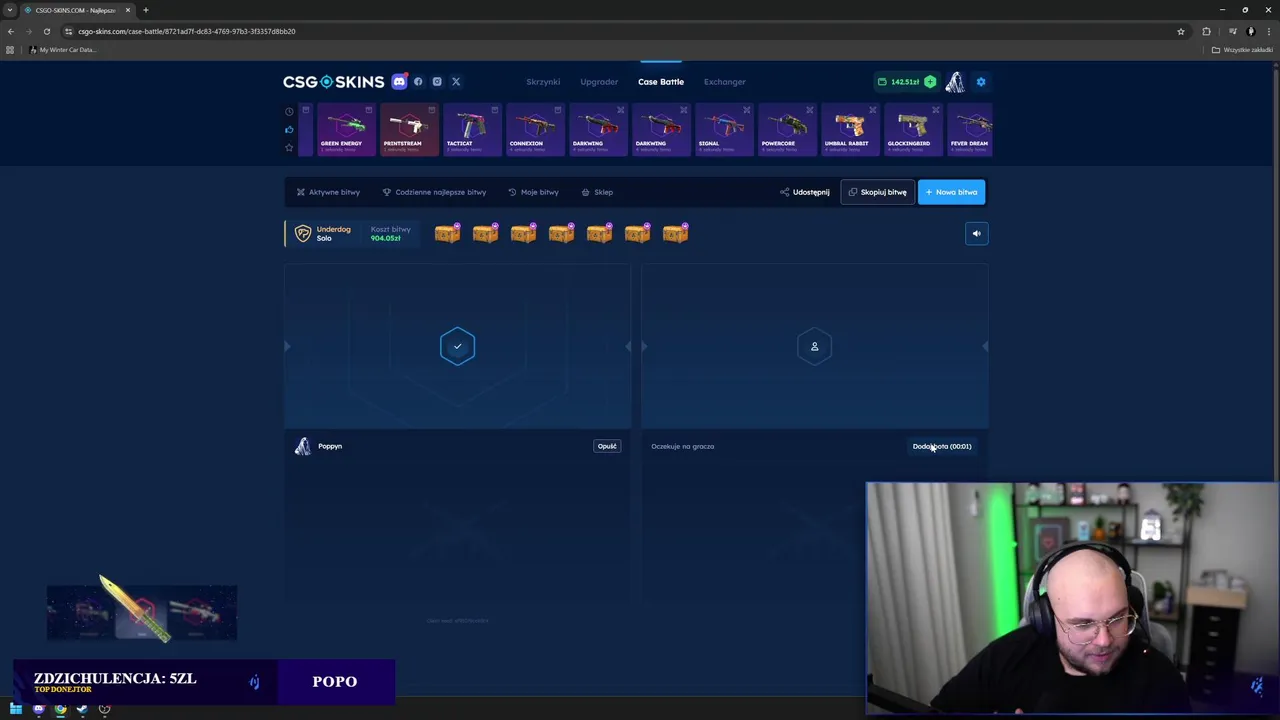Click the first case chest in battle
This screenshot has height=720, width=1280.
point(447,234)
